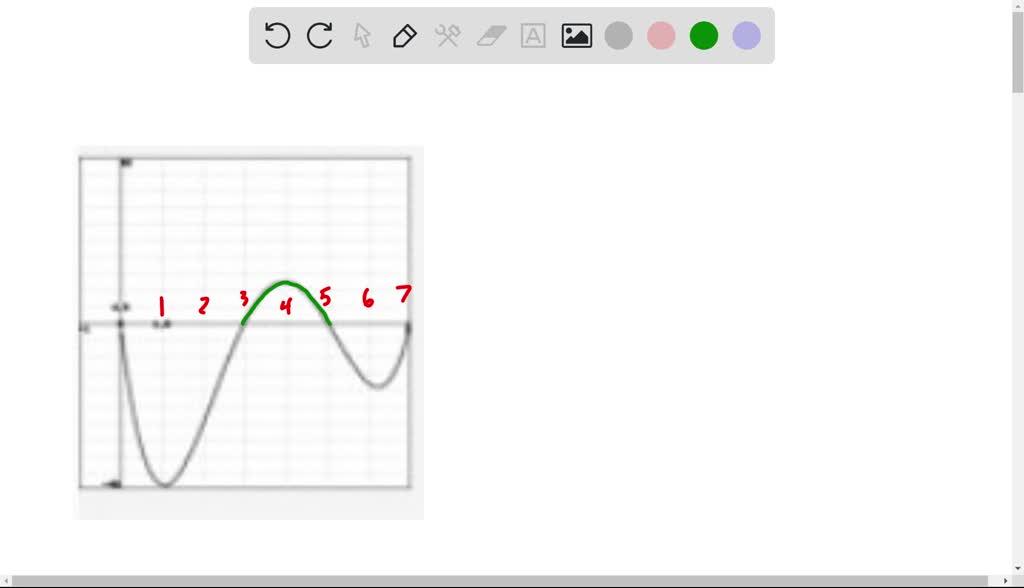Select the pointer/cursor tool

point(360,35)
